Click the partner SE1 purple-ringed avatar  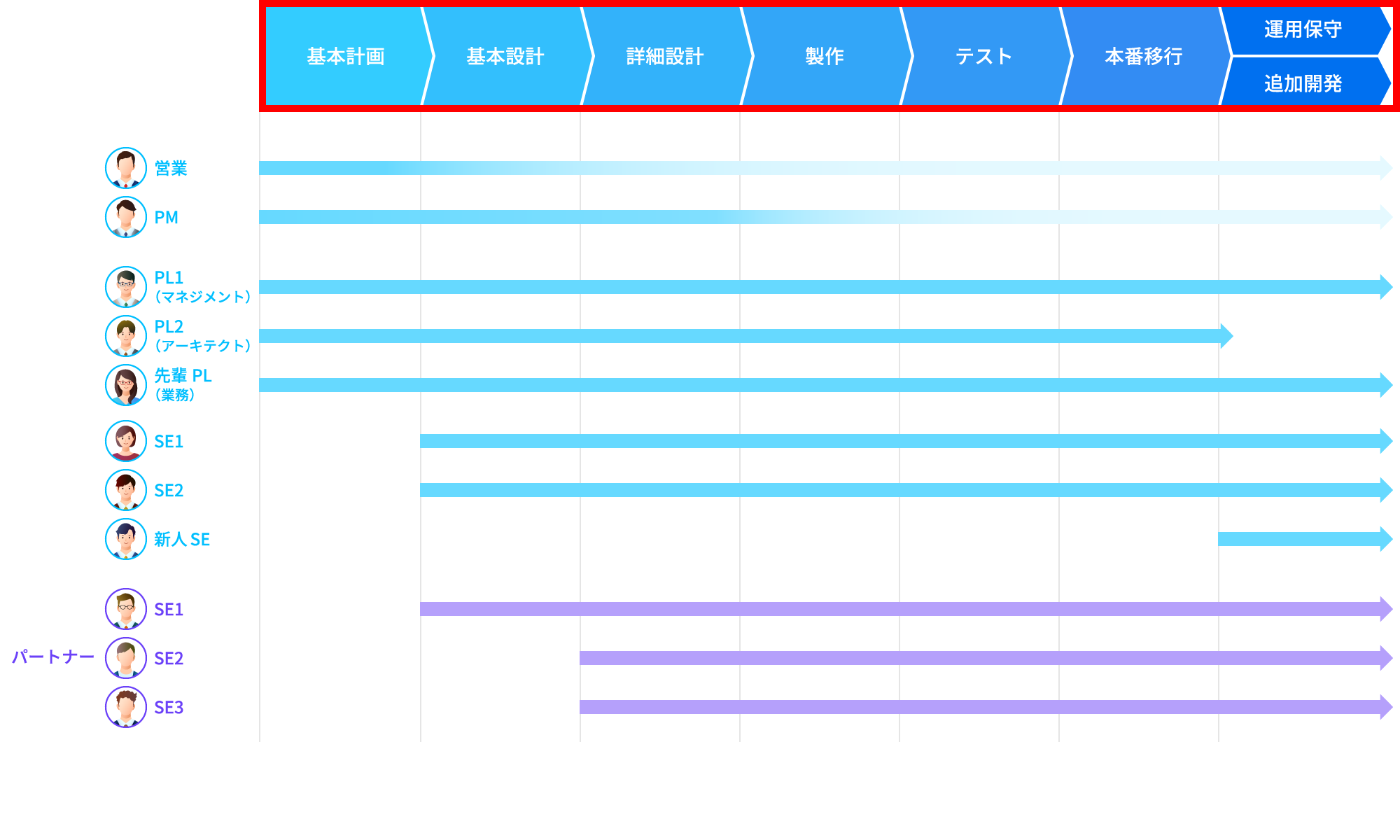point(126,609)
